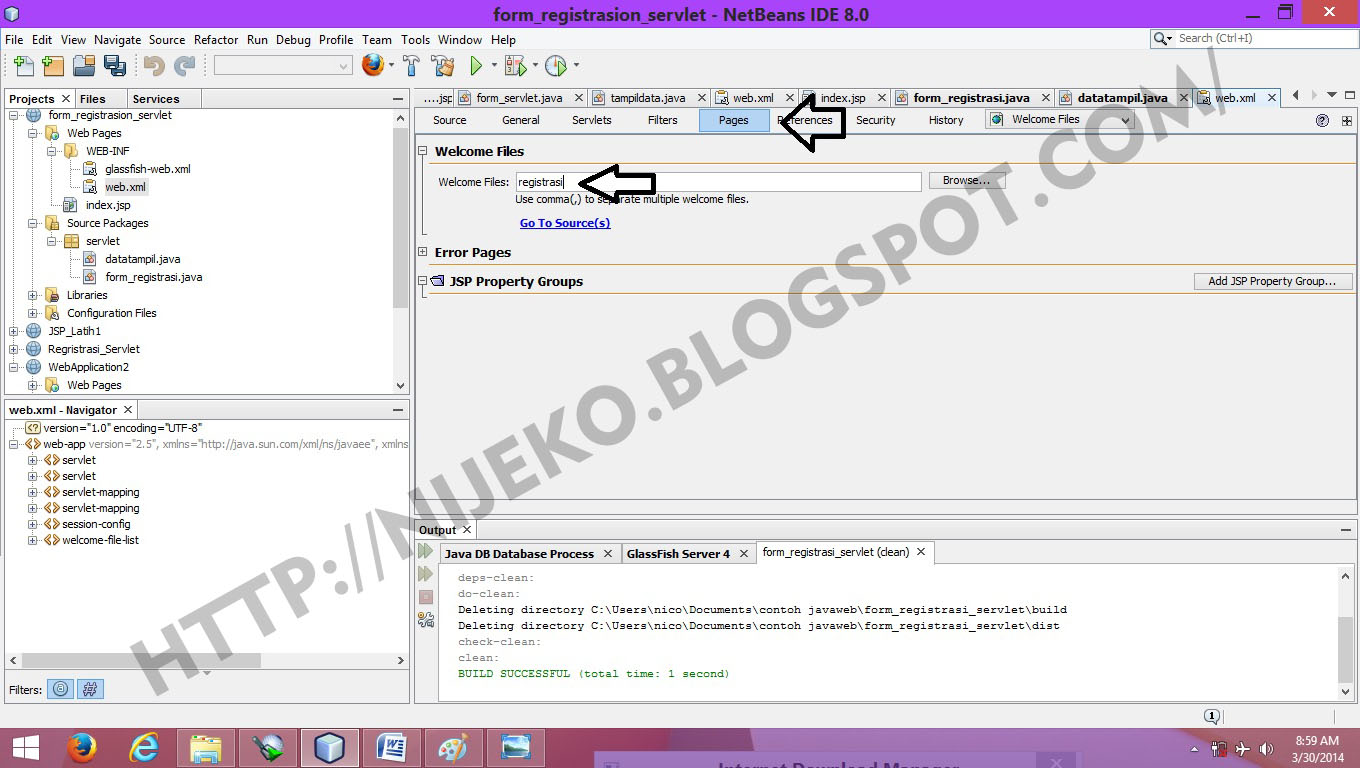
Task: Click the Build Project hammer icon
Action: (x=411, y=66)
